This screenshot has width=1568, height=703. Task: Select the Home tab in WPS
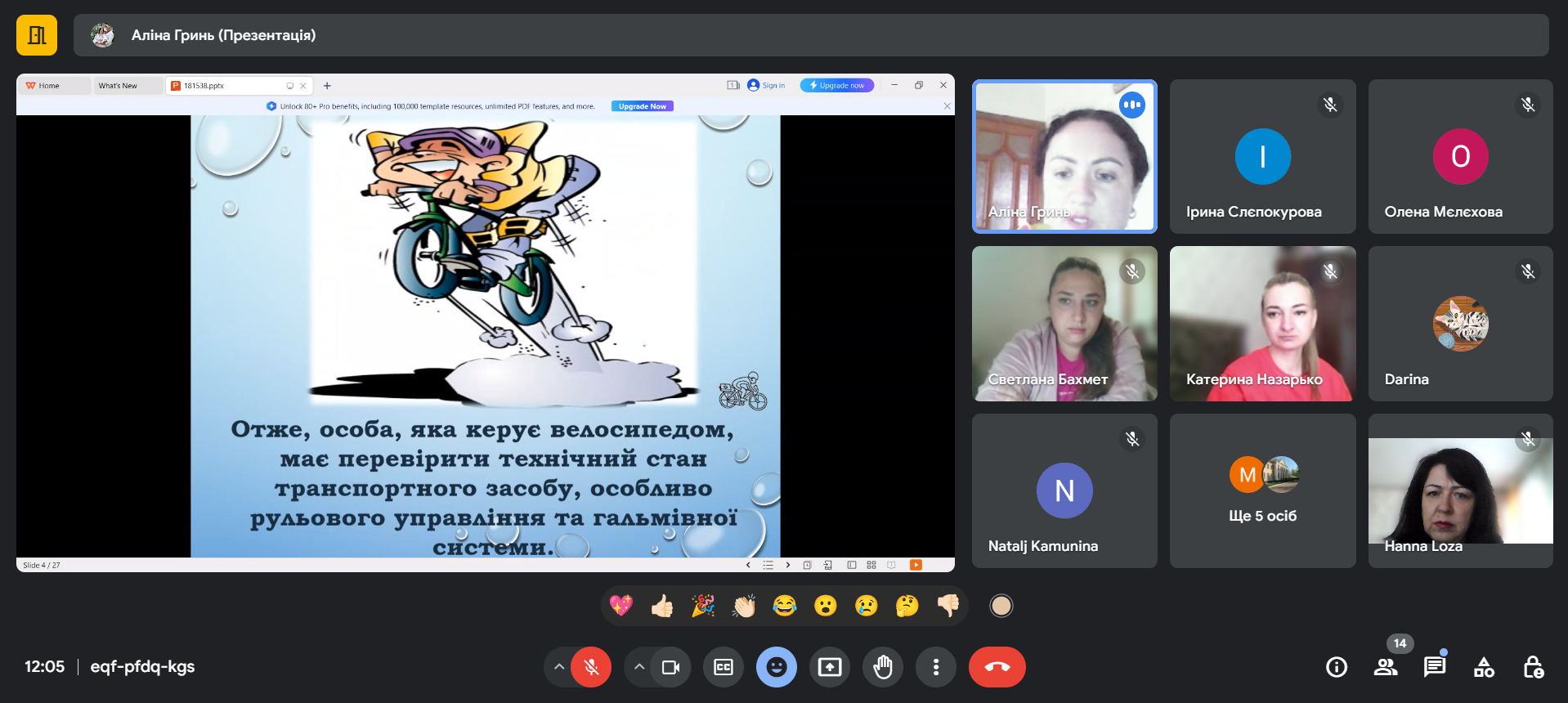[49, 86]
